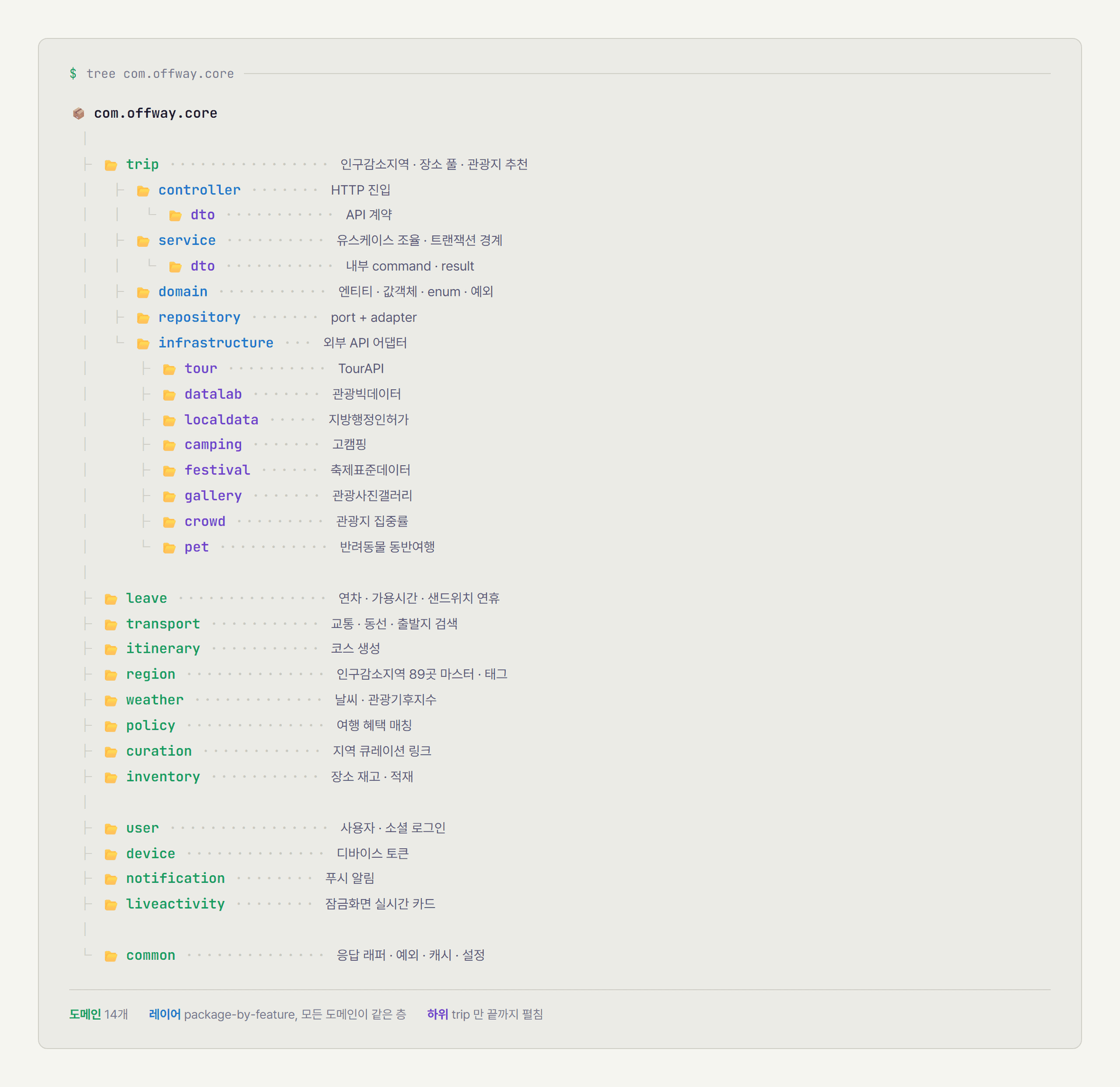Click the dto entry under controller
1120x1087 pixels.
202,215
